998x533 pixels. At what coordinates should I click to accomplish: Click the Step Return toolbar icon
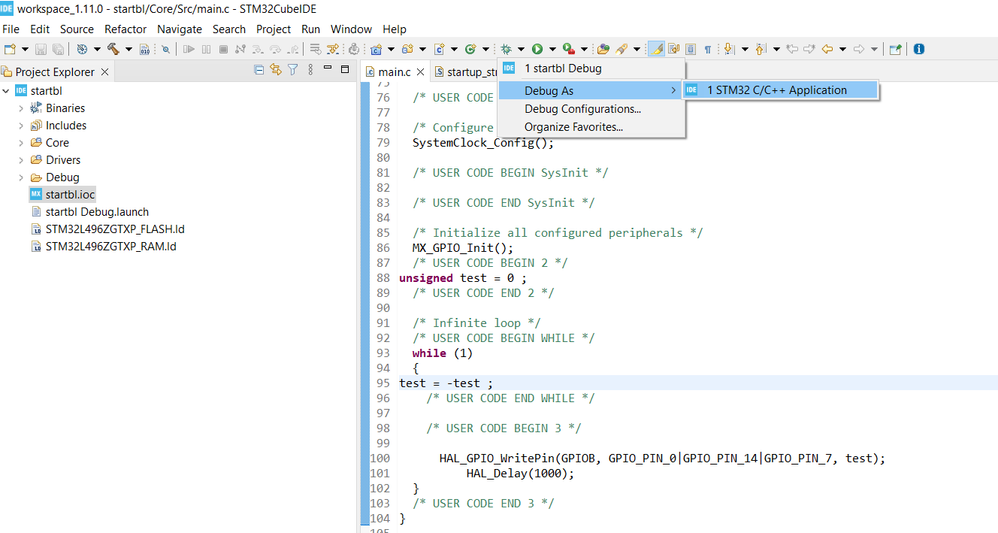click(293, 49)
